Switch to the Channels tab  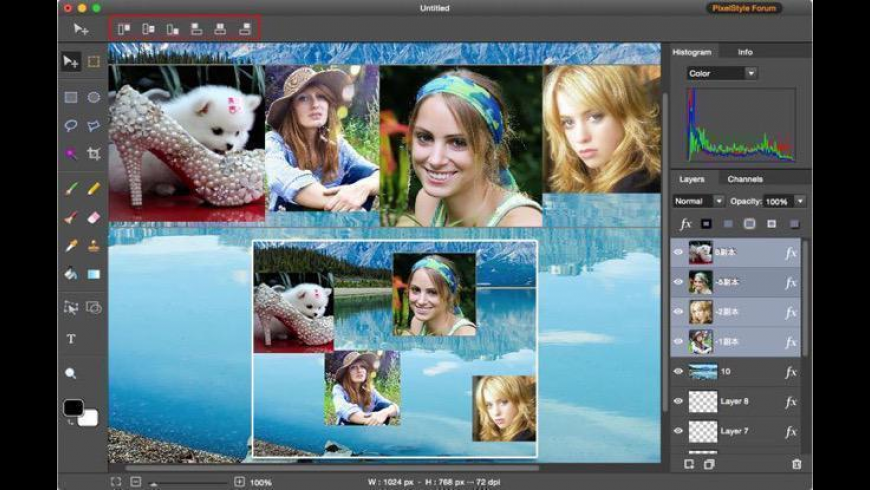pos(744,179)
